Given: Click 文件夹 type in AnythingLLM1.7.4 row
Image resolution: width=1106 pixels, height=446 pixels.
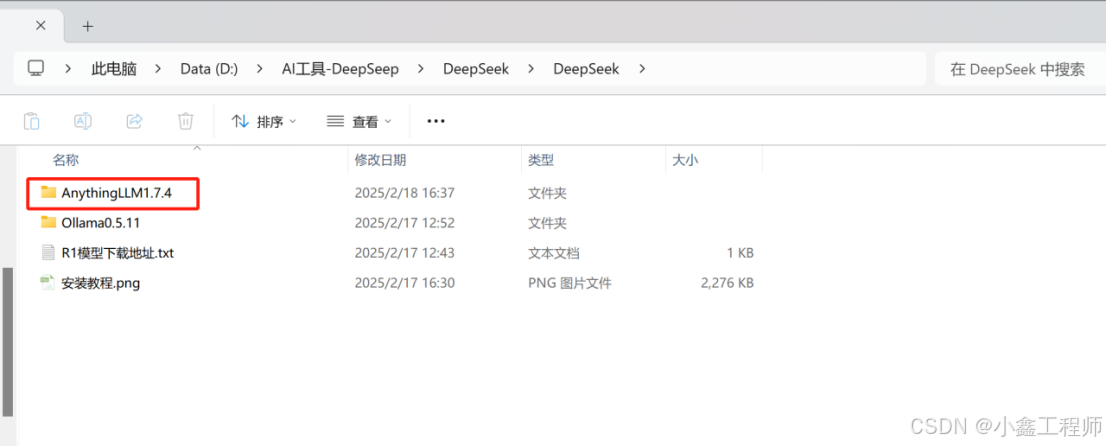Looking at the screenshot, I should [x=547, y=192].
